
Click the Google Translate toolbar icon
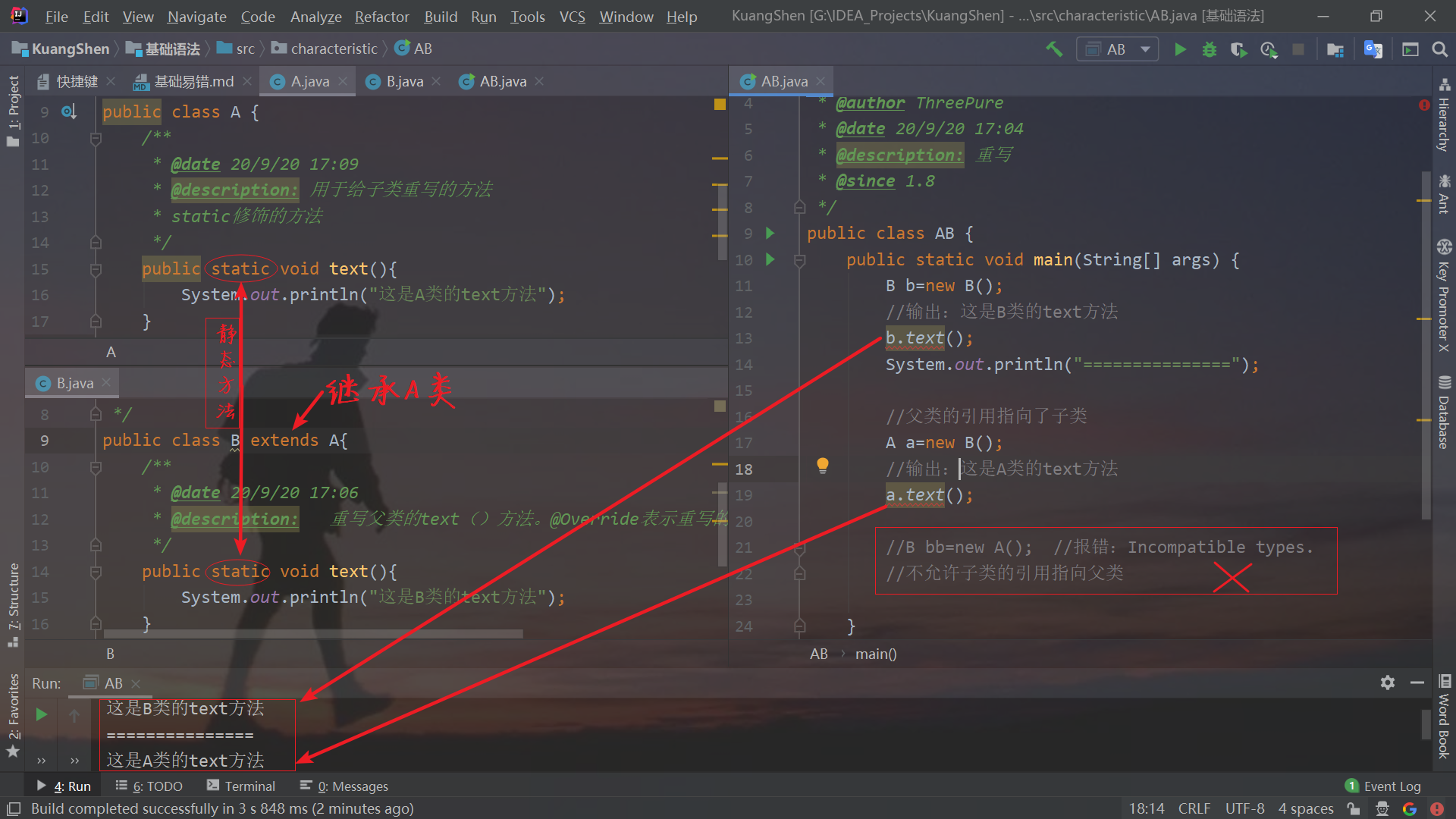pos(1373,49)
